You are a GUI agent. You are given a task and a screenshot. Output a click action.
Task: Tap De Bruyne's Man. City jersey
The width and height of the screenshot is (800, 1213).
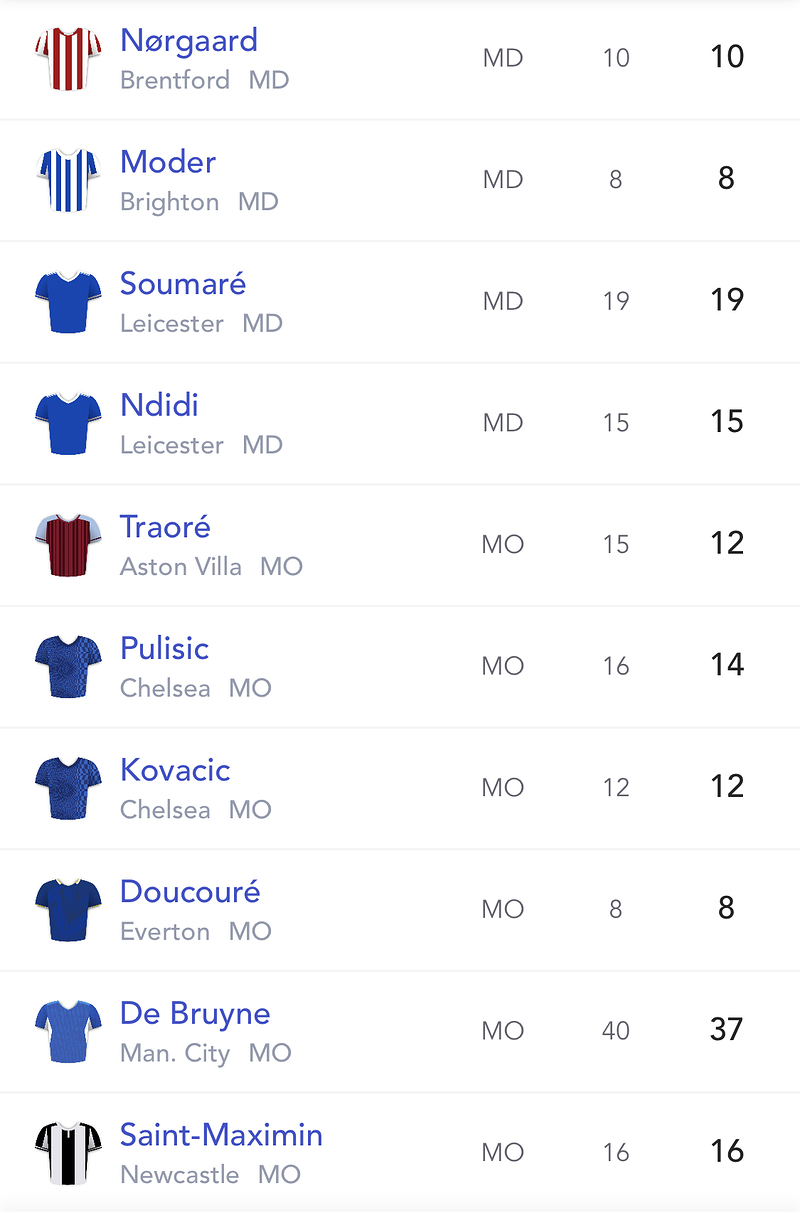(68, 1031)
